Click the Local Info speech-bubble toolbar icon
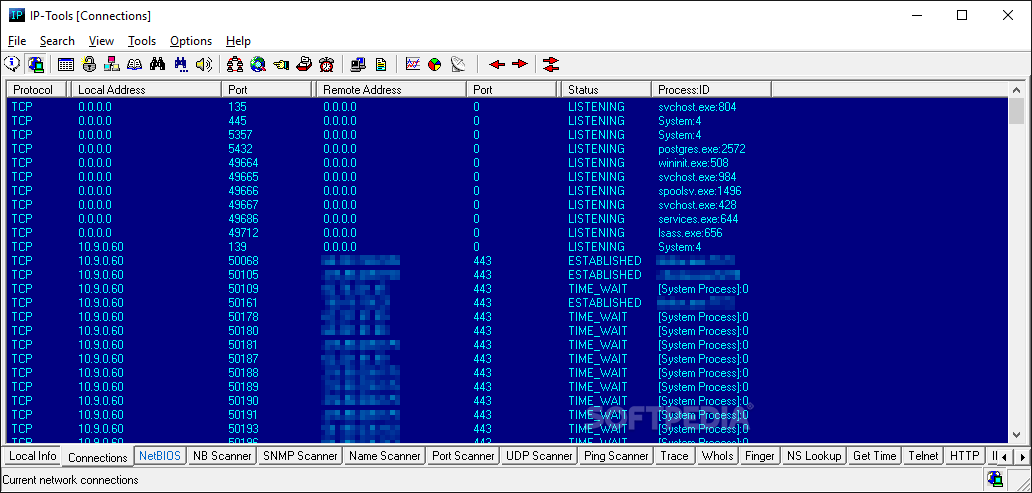This screenshot has width=1032, height=493. 11,64
